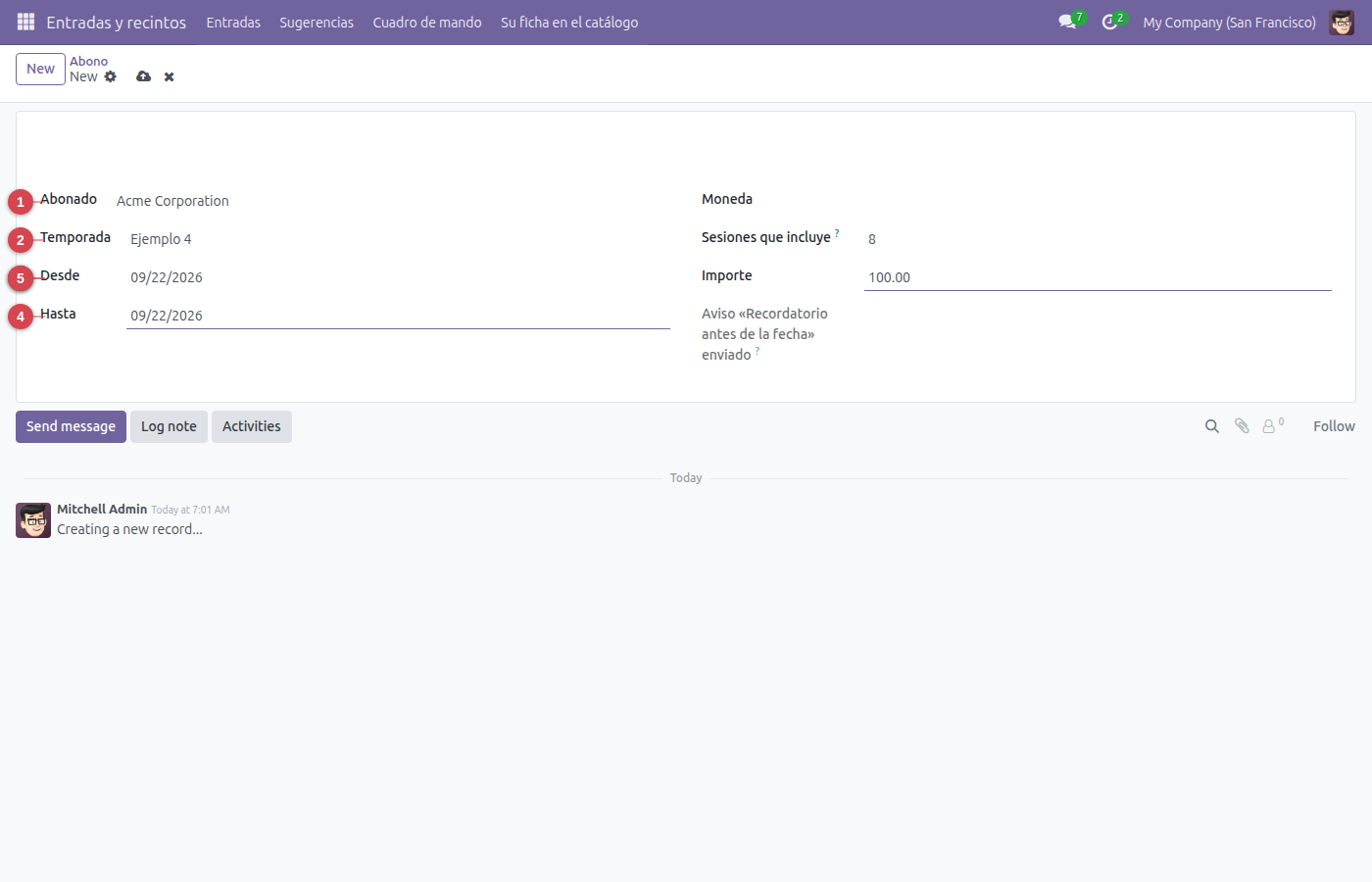Click the New record button

click(40, 69)
